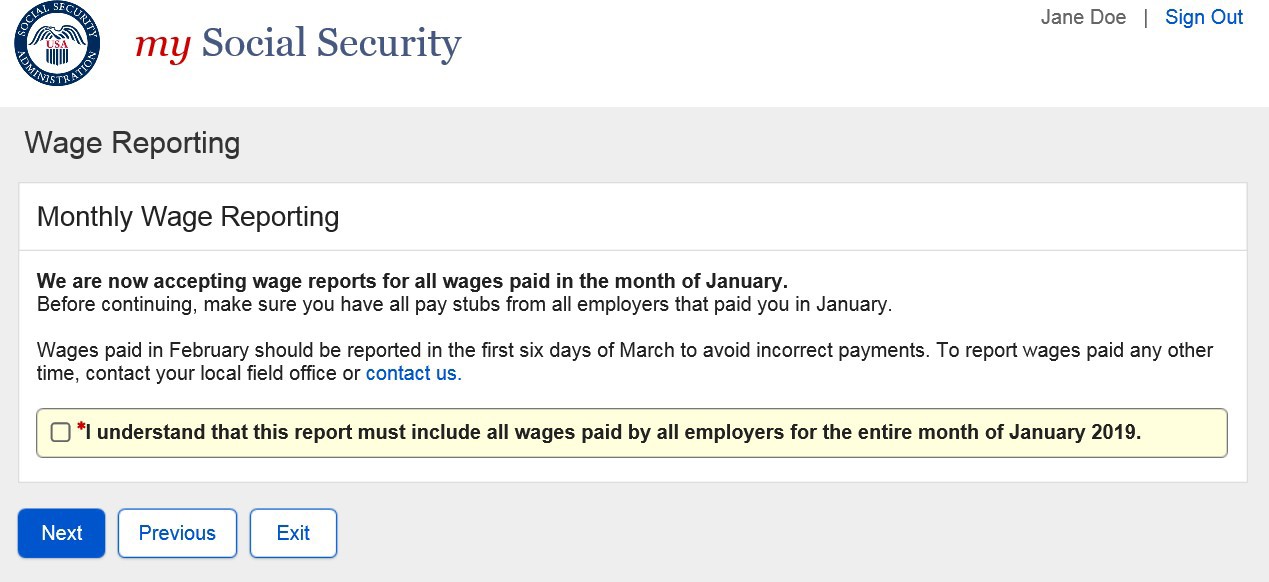Select the Monthly Wage Reporting section heading
The image size is (1269, 582).
pyautogui.click(x=188, y=217)
